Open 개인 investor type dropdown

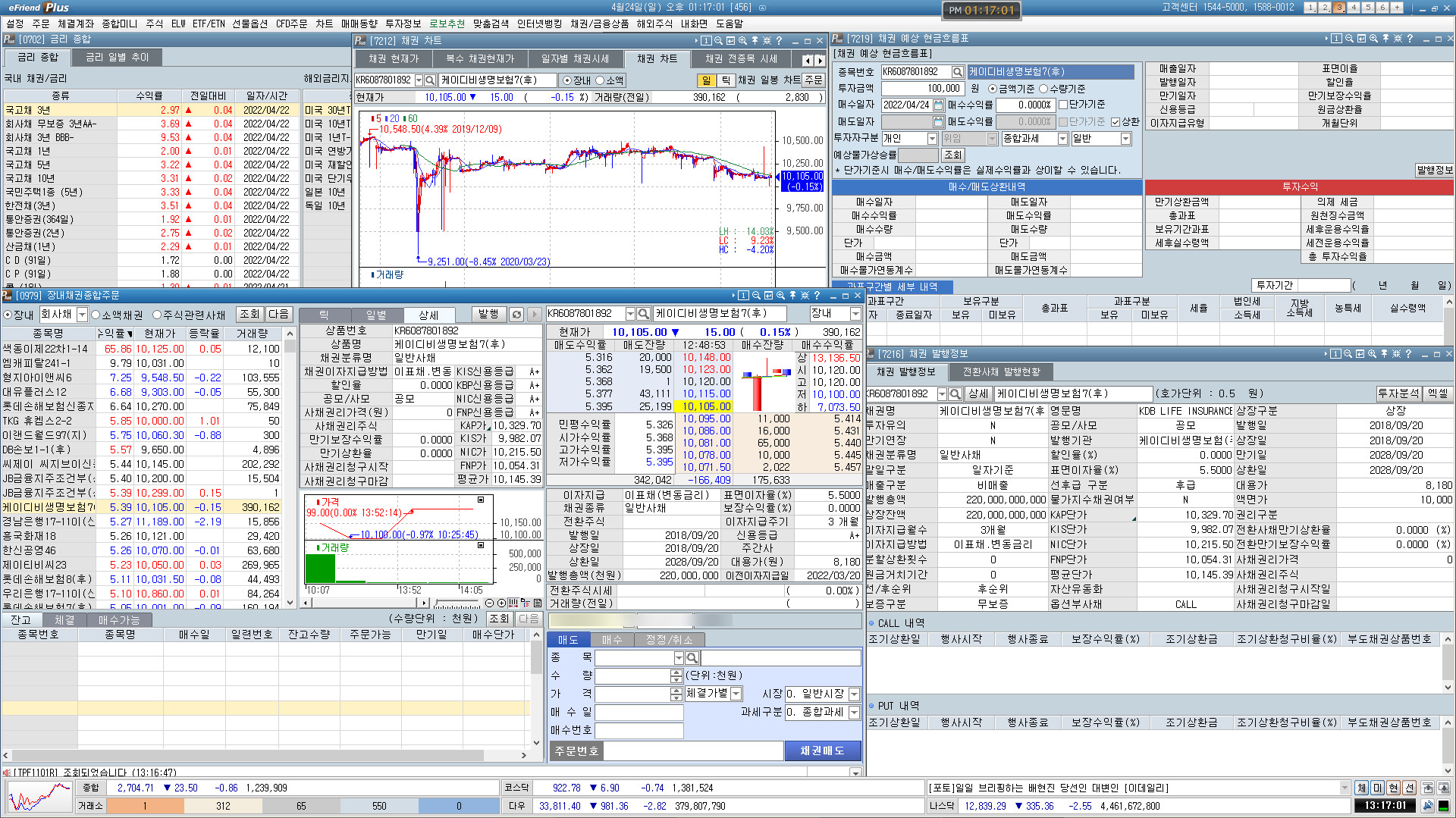click(x=932, y=139)
